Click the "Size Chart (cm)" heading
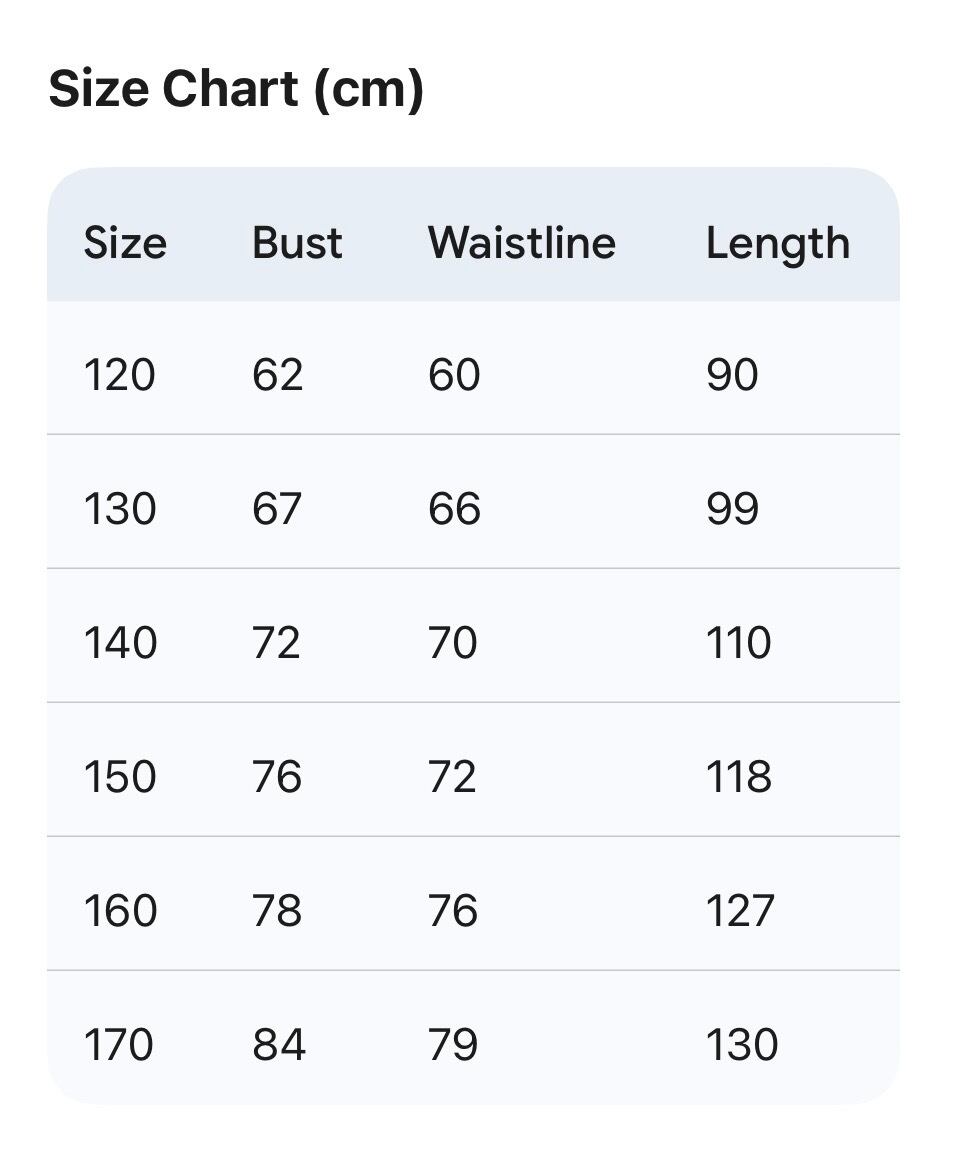Image resolution: width=959 pixels, height=1157 pixels. (x=236, y=90)
